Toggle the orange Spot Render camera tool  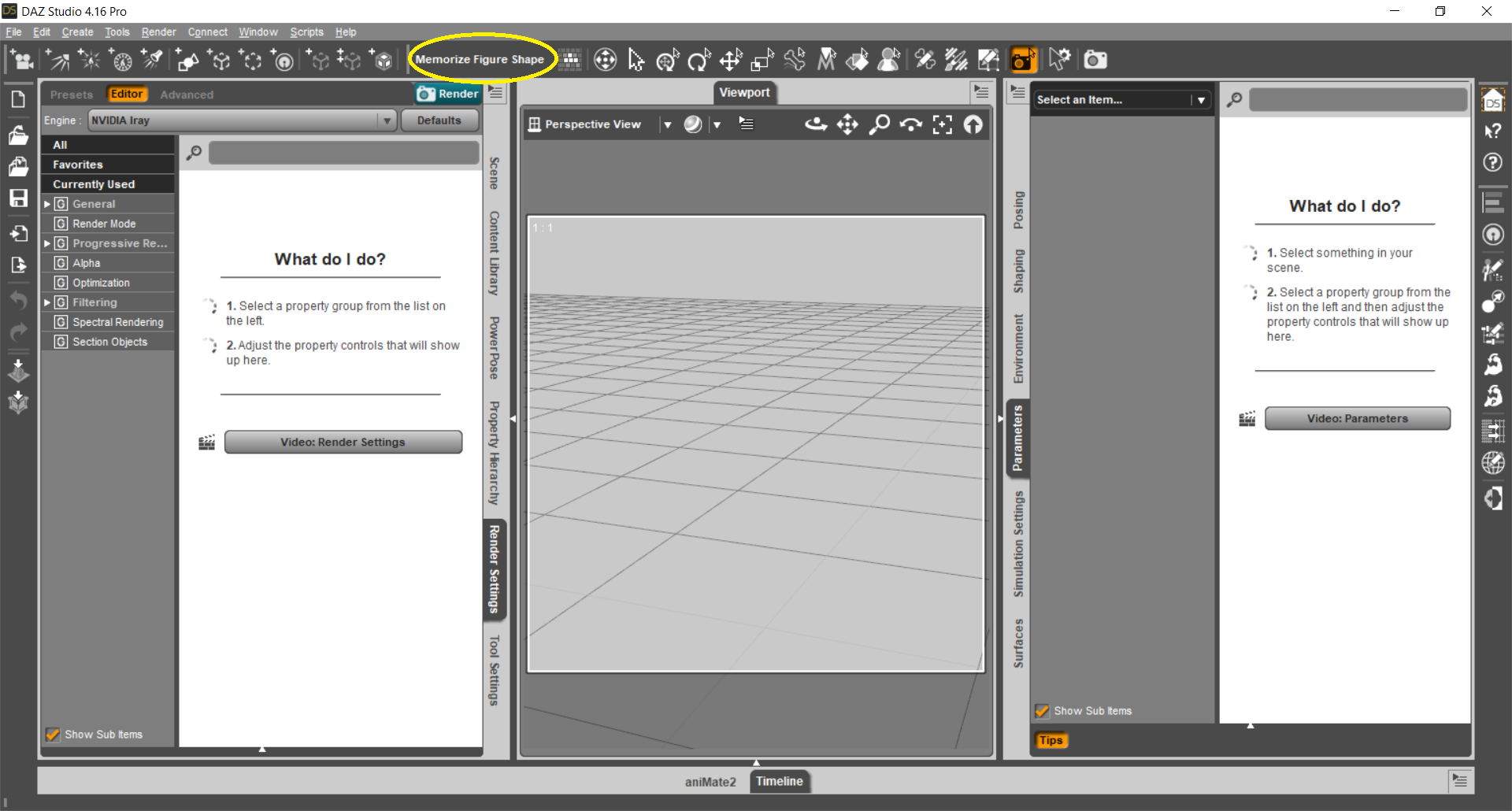(1023, 60)
